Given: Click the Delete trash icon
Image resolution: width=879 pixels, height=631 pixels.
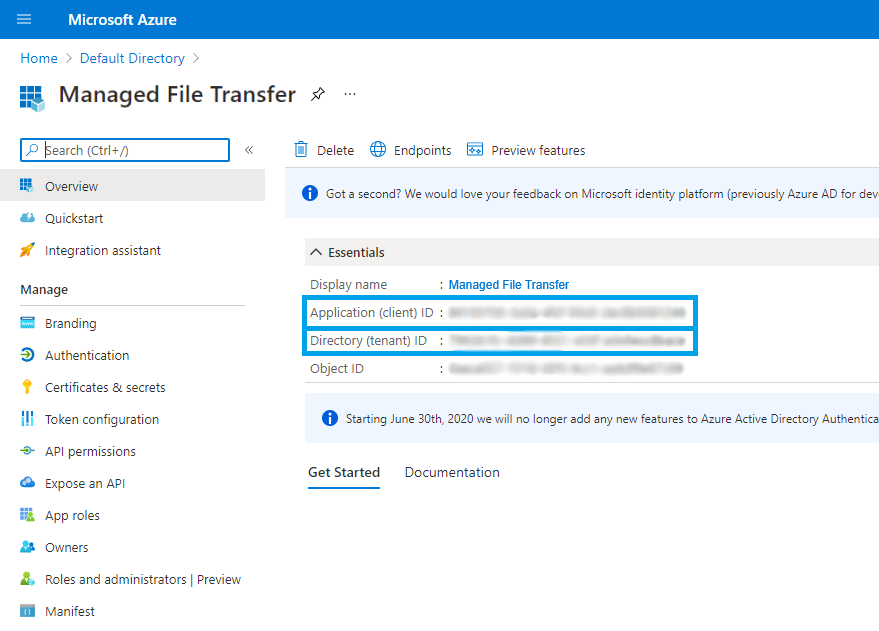Looking at the screenshot, I should [x=301, y=150].
